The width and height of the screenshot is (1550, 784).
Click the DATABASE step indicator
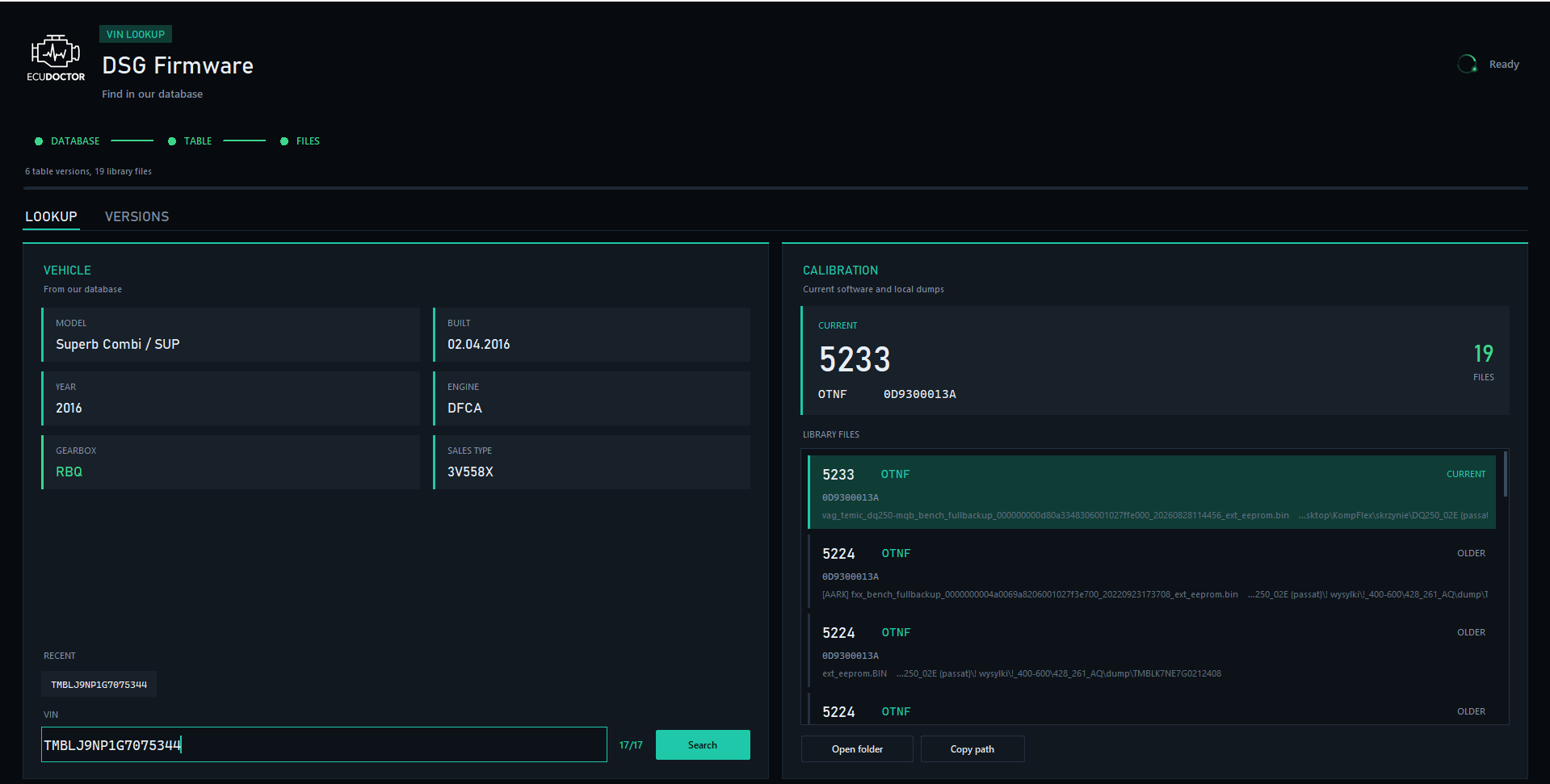pos(67,141)
